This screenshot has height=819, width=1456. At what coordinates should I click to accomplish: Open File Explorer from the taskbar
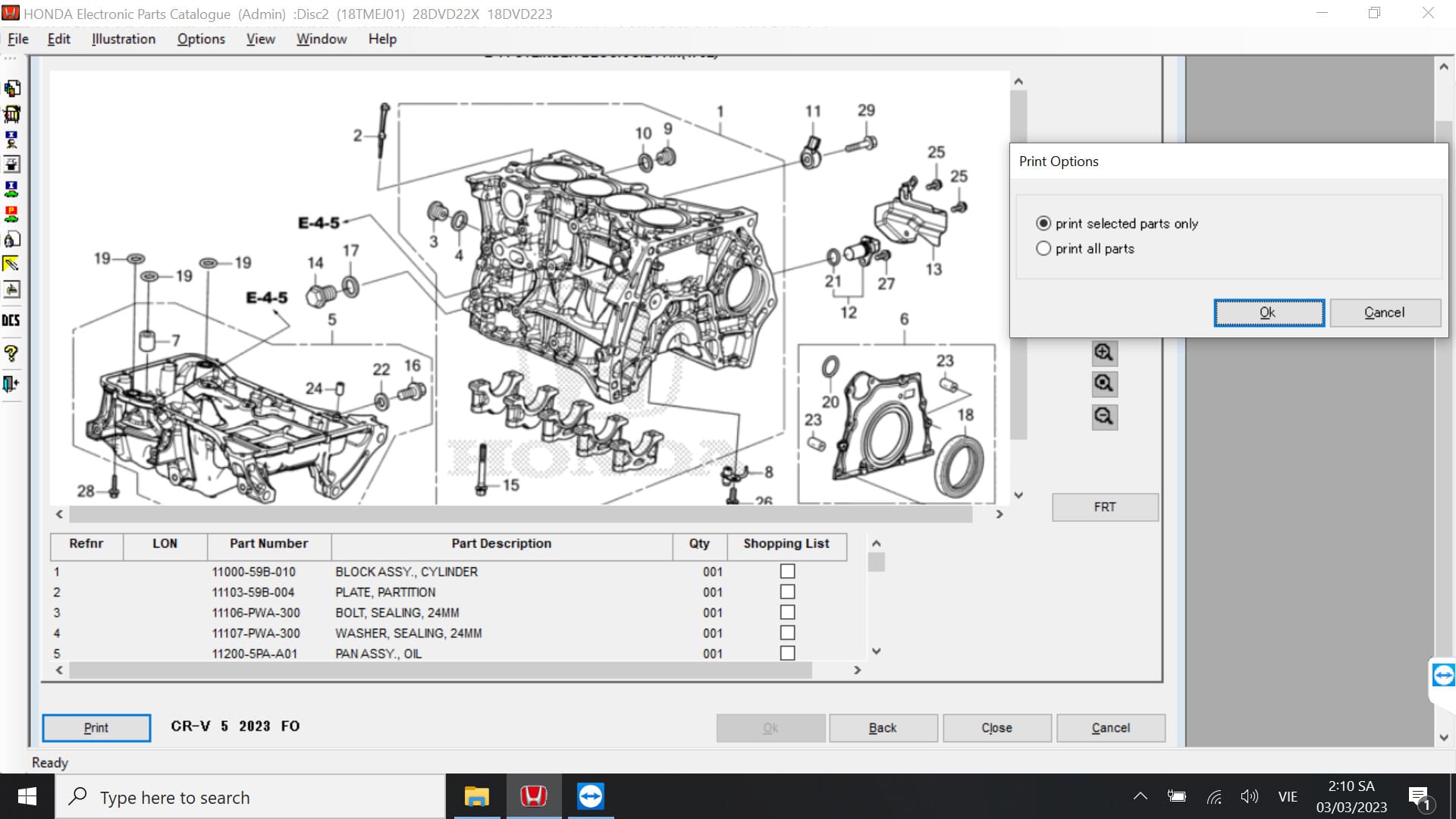coord(477,796)
